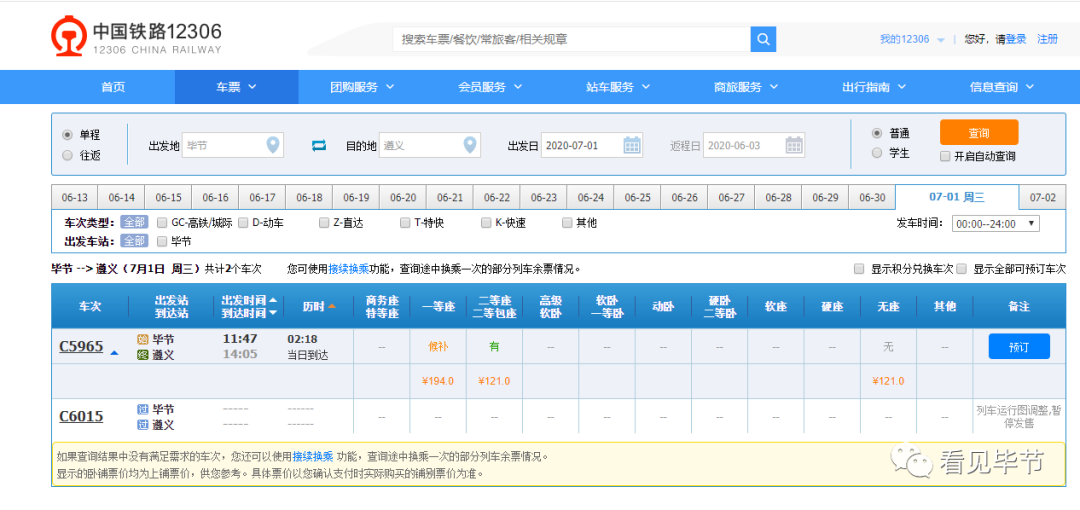Click the departure station location pin
Image resolution: width=1080 pixels, height=510 pixels.
pyautogui.click(x=273, y=145)
